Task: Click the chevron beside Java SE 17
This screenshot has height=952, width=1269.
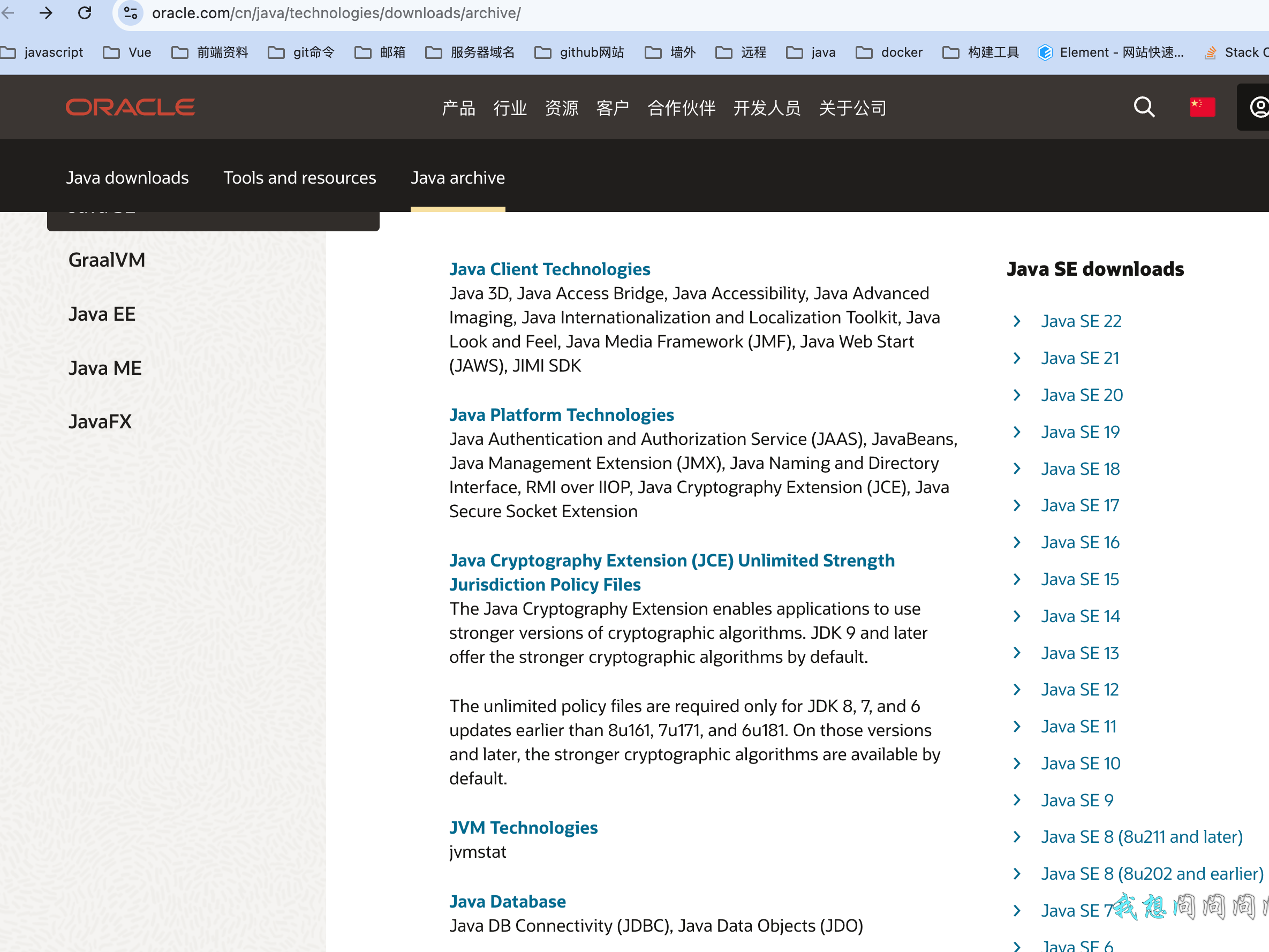Action: (1017, 505)
